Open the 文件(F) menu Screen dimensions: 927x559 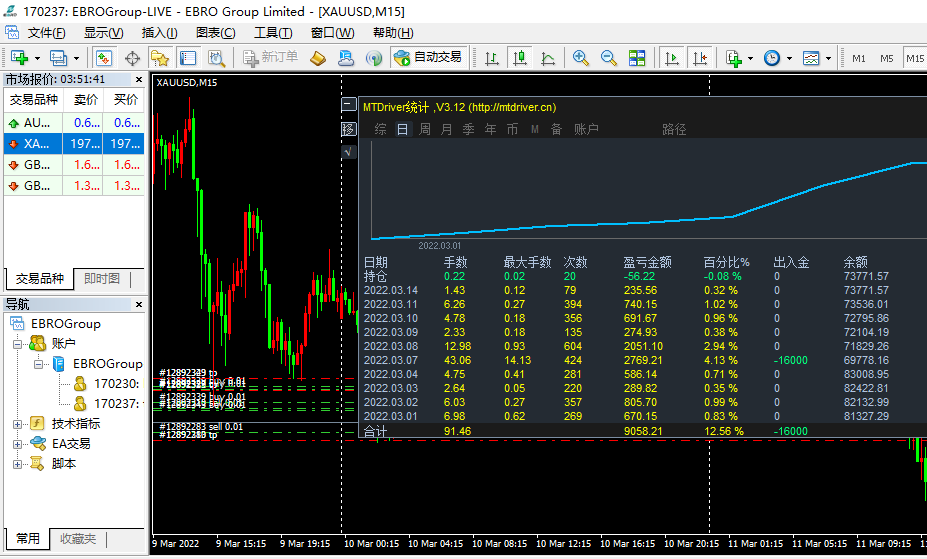47,32
